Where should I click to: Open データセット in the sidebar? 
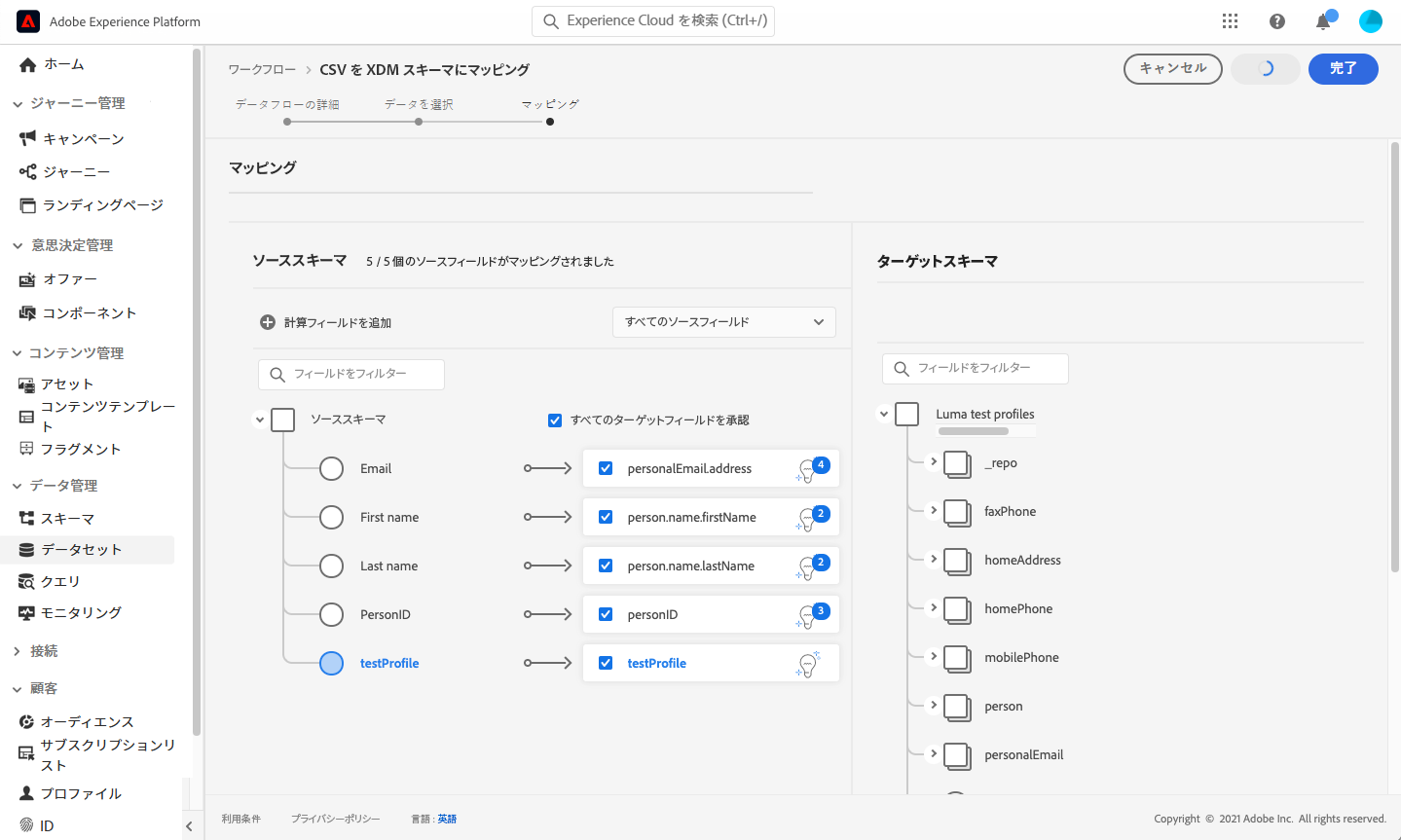[x=82, y=550]
